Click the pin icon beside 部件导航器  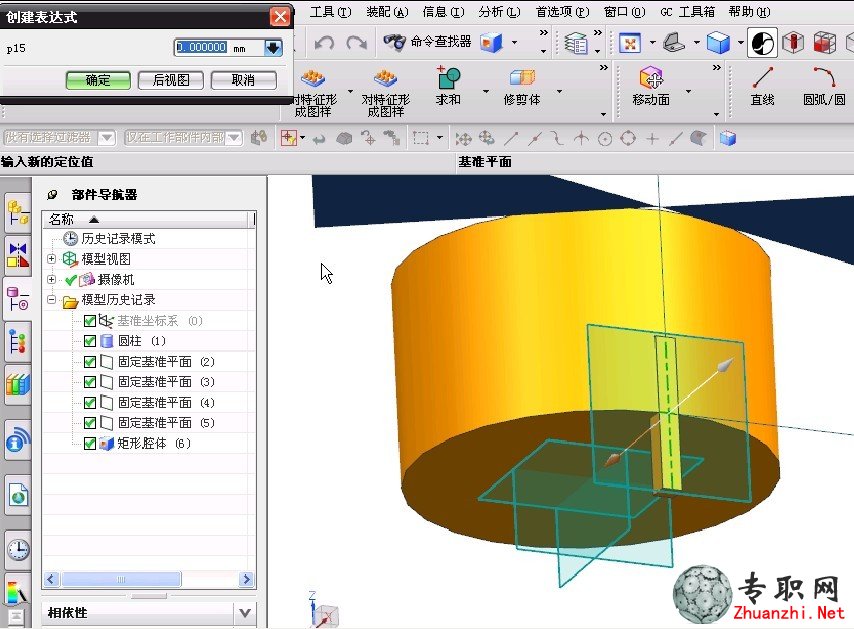coord(52,194)
